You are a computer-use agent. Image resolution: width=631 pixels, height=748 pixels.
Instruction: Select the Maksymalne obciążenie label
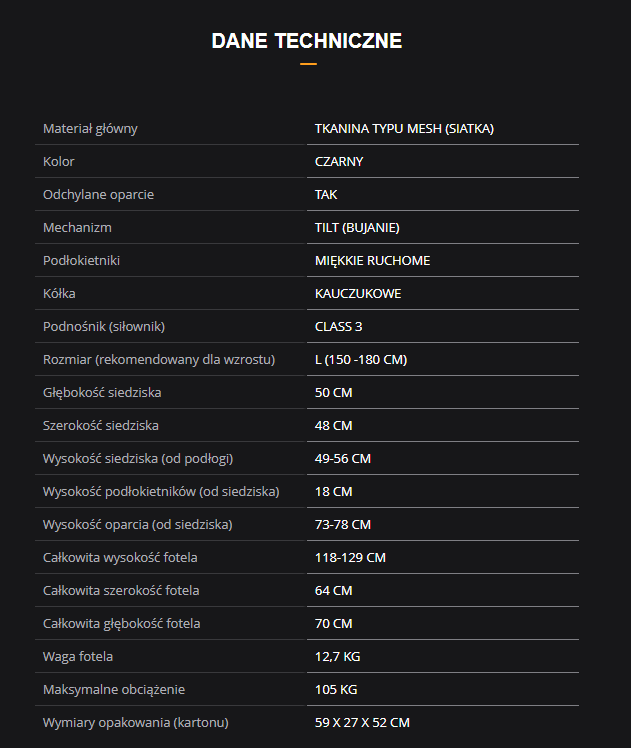click(x=114, y=689)
